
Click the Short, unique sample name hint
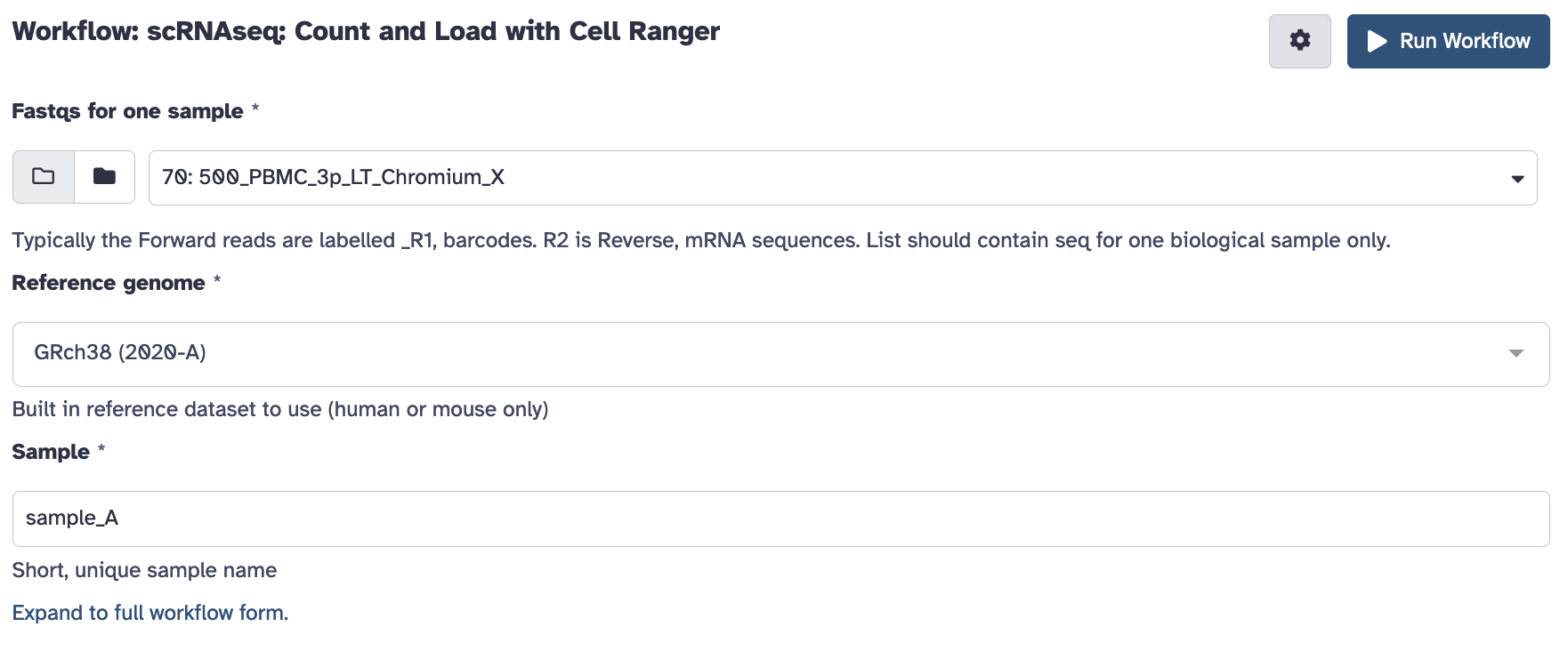(144, 570)
